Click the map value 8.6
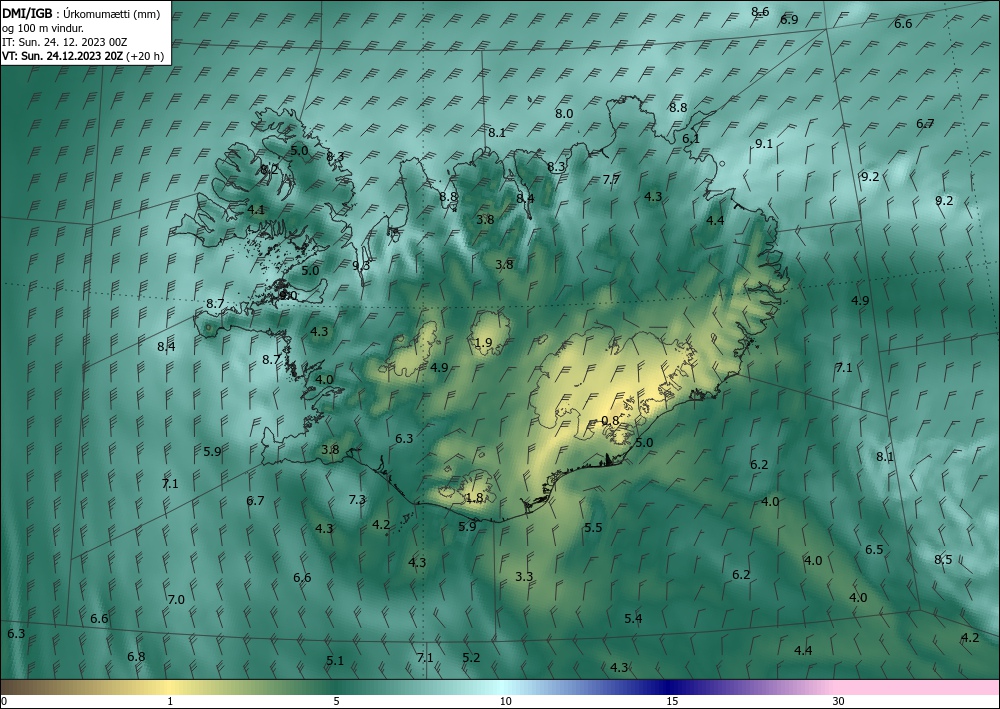 click(x=760, y=11)
